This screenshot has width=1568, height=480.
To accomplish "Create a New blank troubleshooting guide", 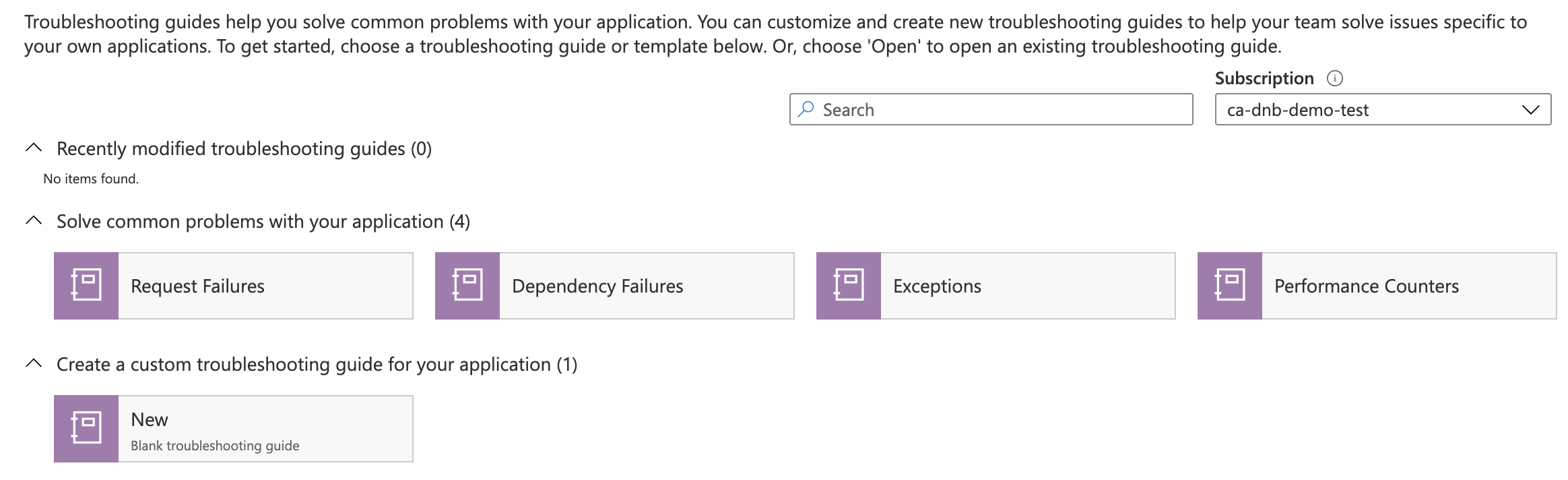I will [233, 429].
